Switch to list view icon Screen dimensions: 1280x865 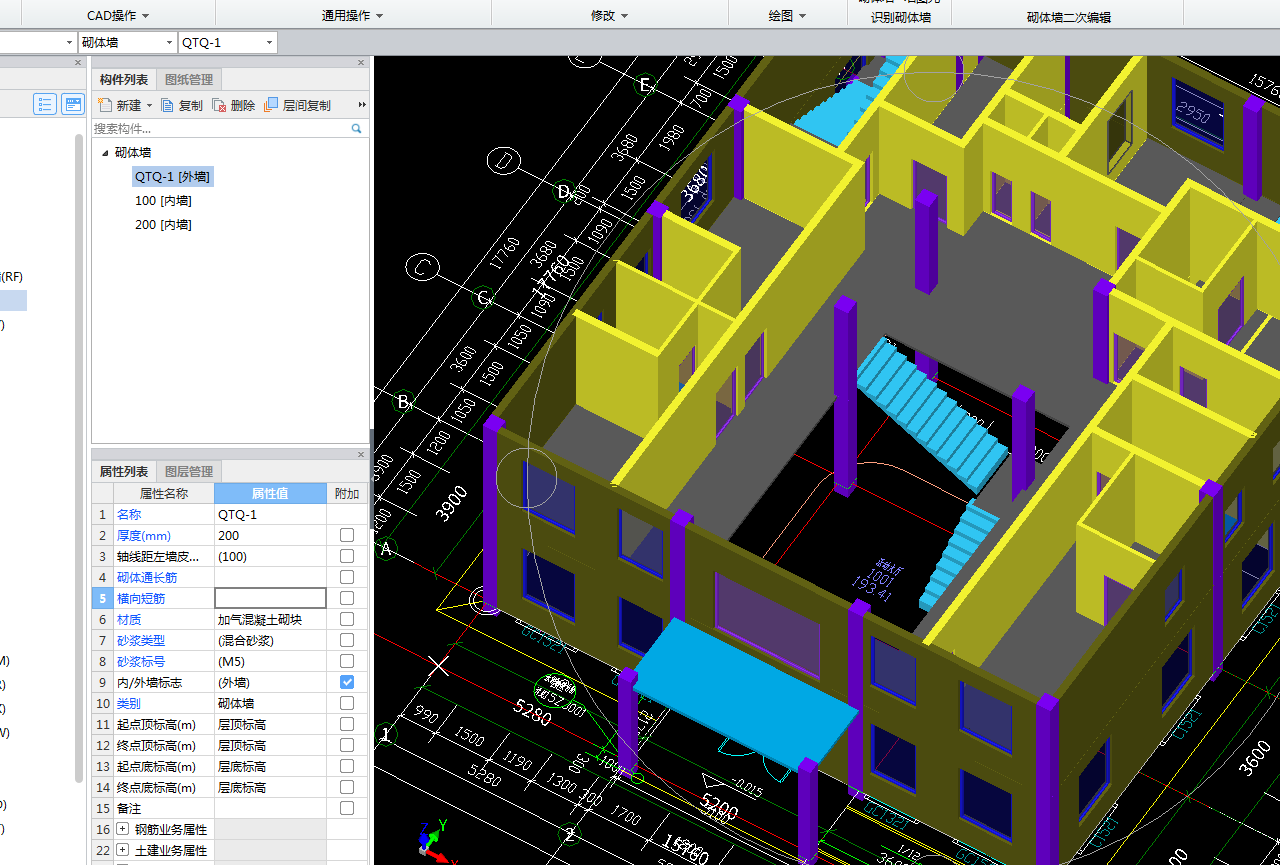coord(45,104)
